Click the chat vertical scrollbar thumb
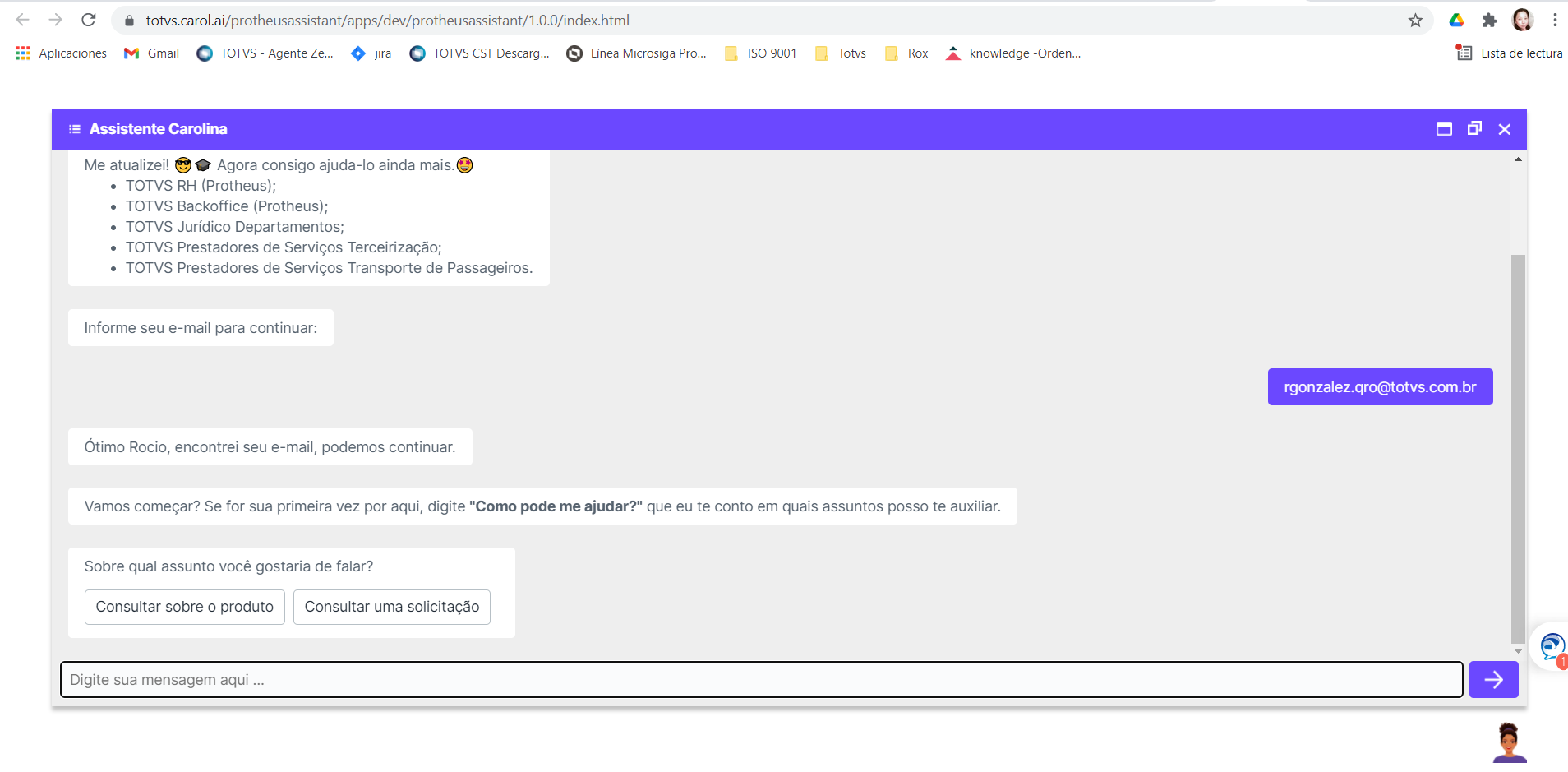The image size is (1568, 772). pos(1518,449)
